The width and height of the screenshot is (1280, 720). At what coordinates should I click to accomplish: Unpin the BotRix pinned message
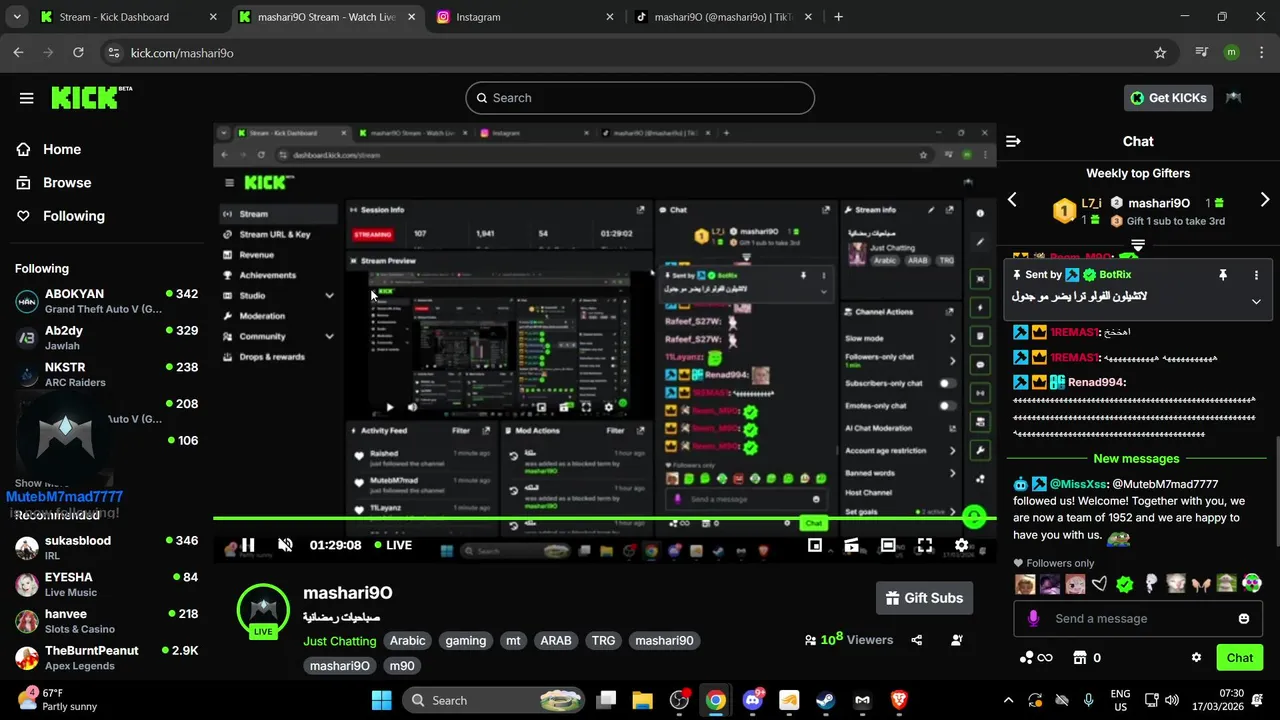coord(1222,275)
